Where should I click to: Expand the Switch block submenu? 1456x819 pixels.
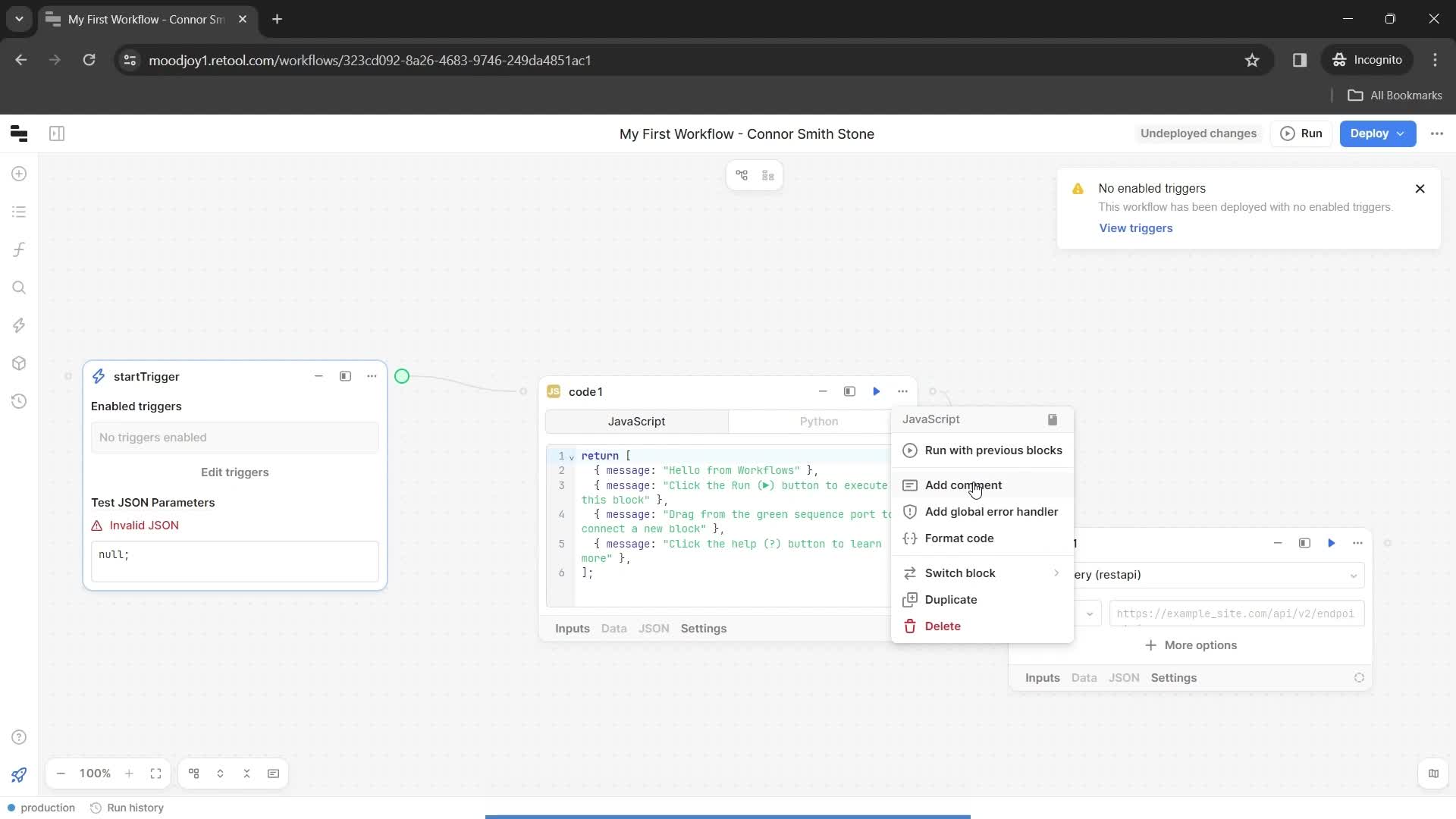[982, 573]
